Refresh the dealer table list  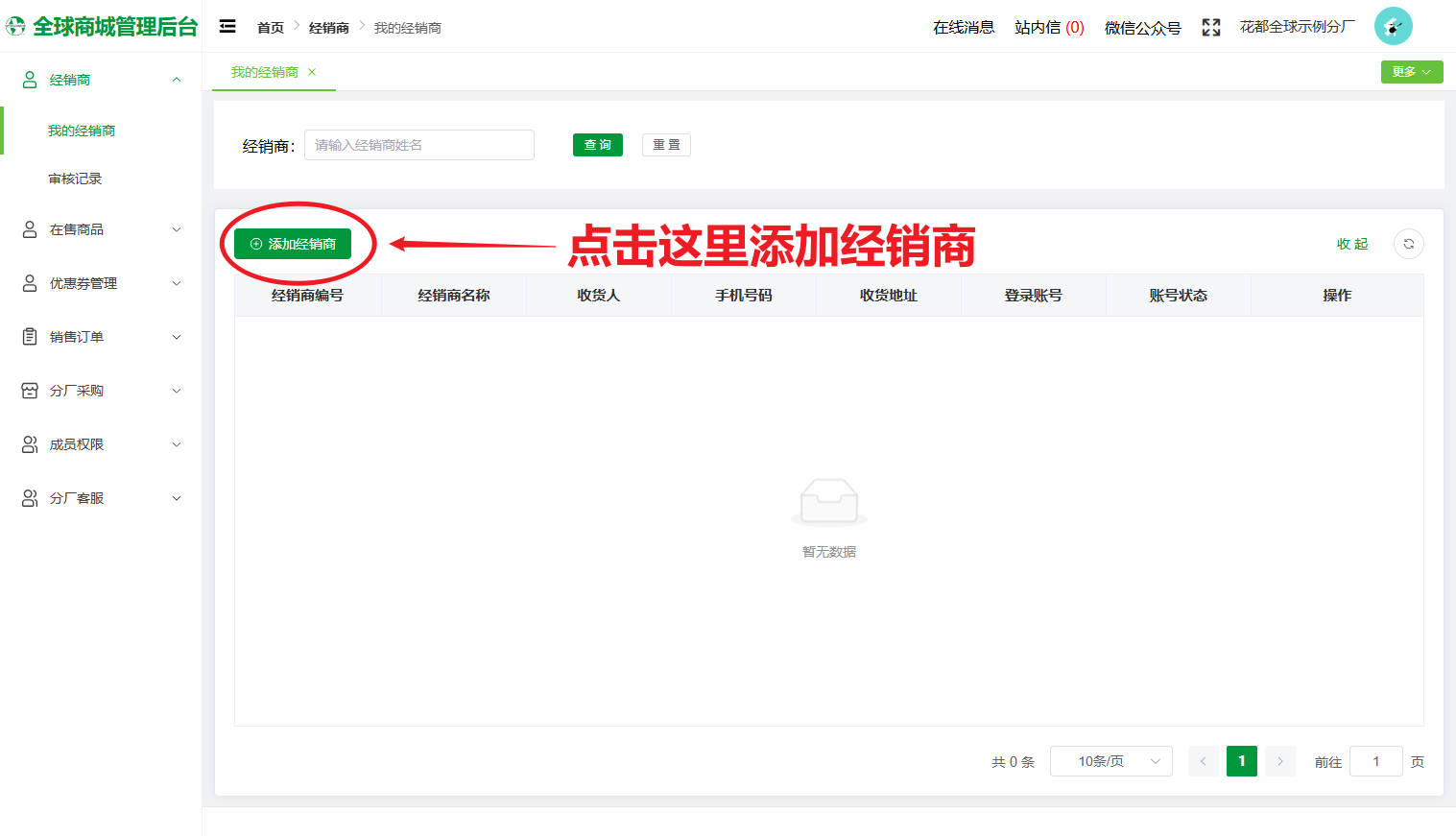pos(1408,244)
